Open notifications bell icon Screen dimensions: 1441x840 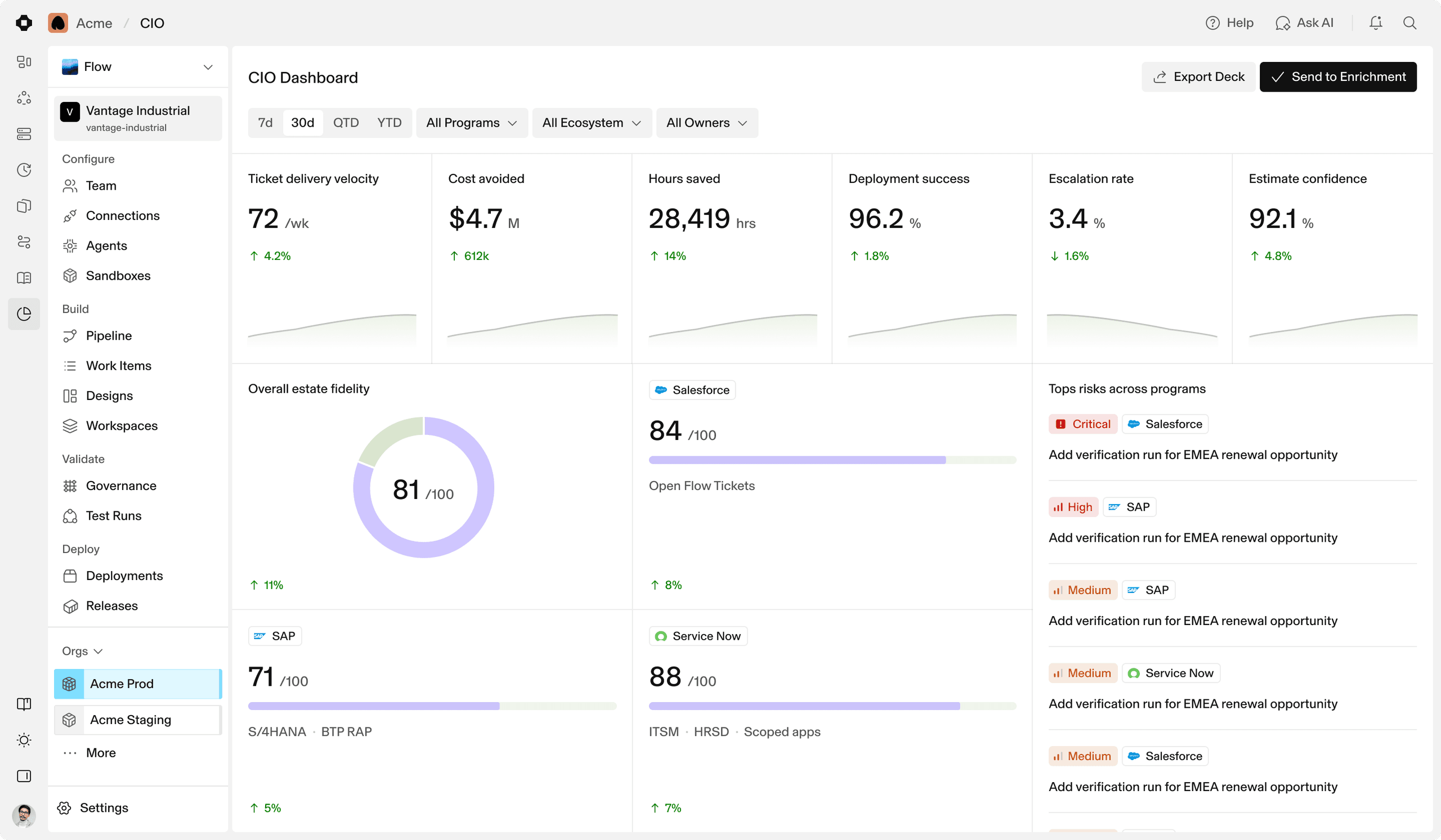[x=1375, y=23]
